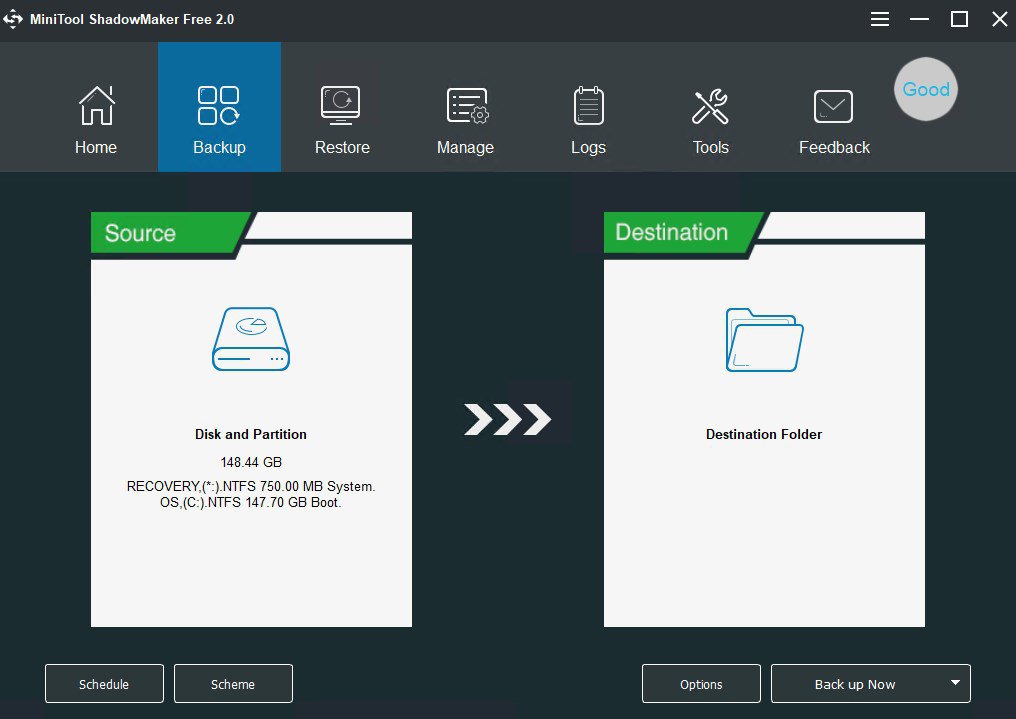Open the Feedback envelope icon
The width and height of the screenshot is (1016, 719).
833,106
